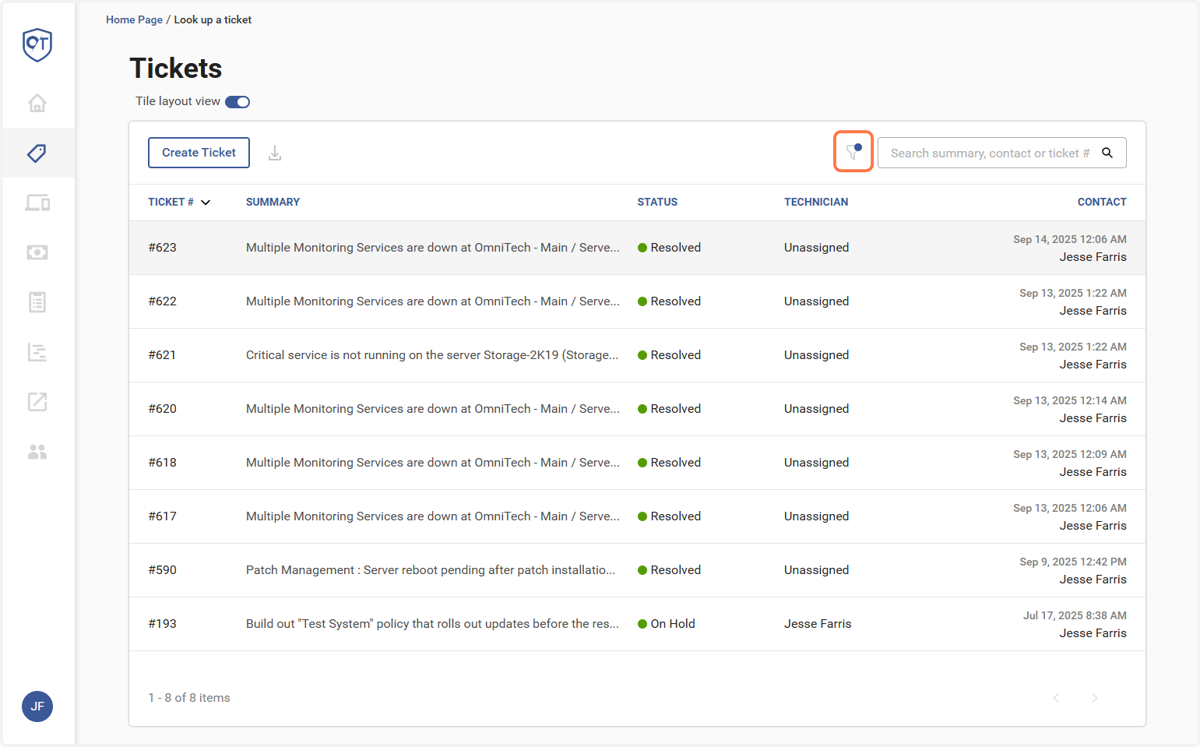Image resolution: width=1200 pixels, height=747 pixels.
Task: Click the Build out "Test System" policy summary
Action: [432, 624]
